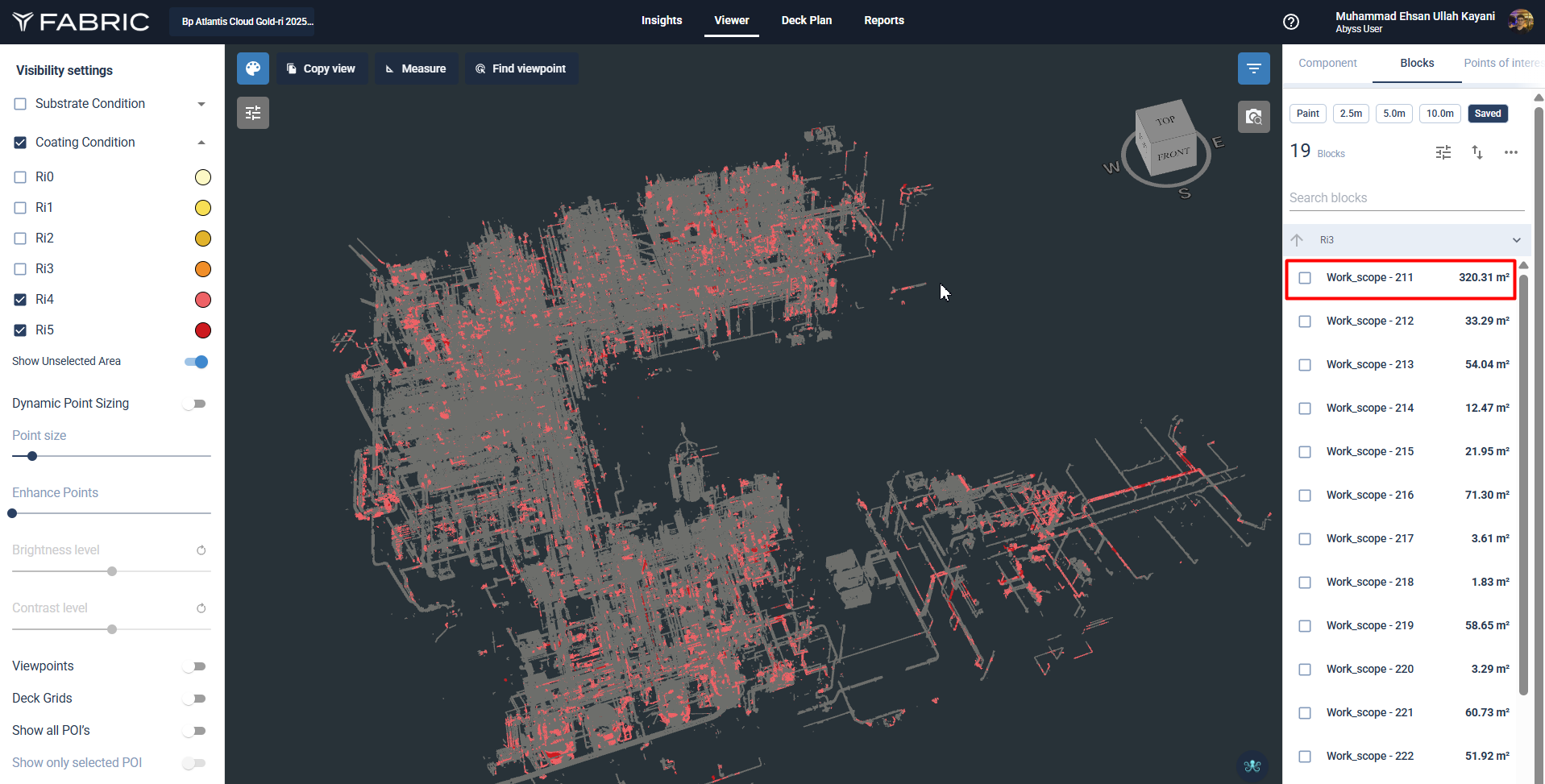Open the blocks more options ellipsis

(x=1510, y=152)
